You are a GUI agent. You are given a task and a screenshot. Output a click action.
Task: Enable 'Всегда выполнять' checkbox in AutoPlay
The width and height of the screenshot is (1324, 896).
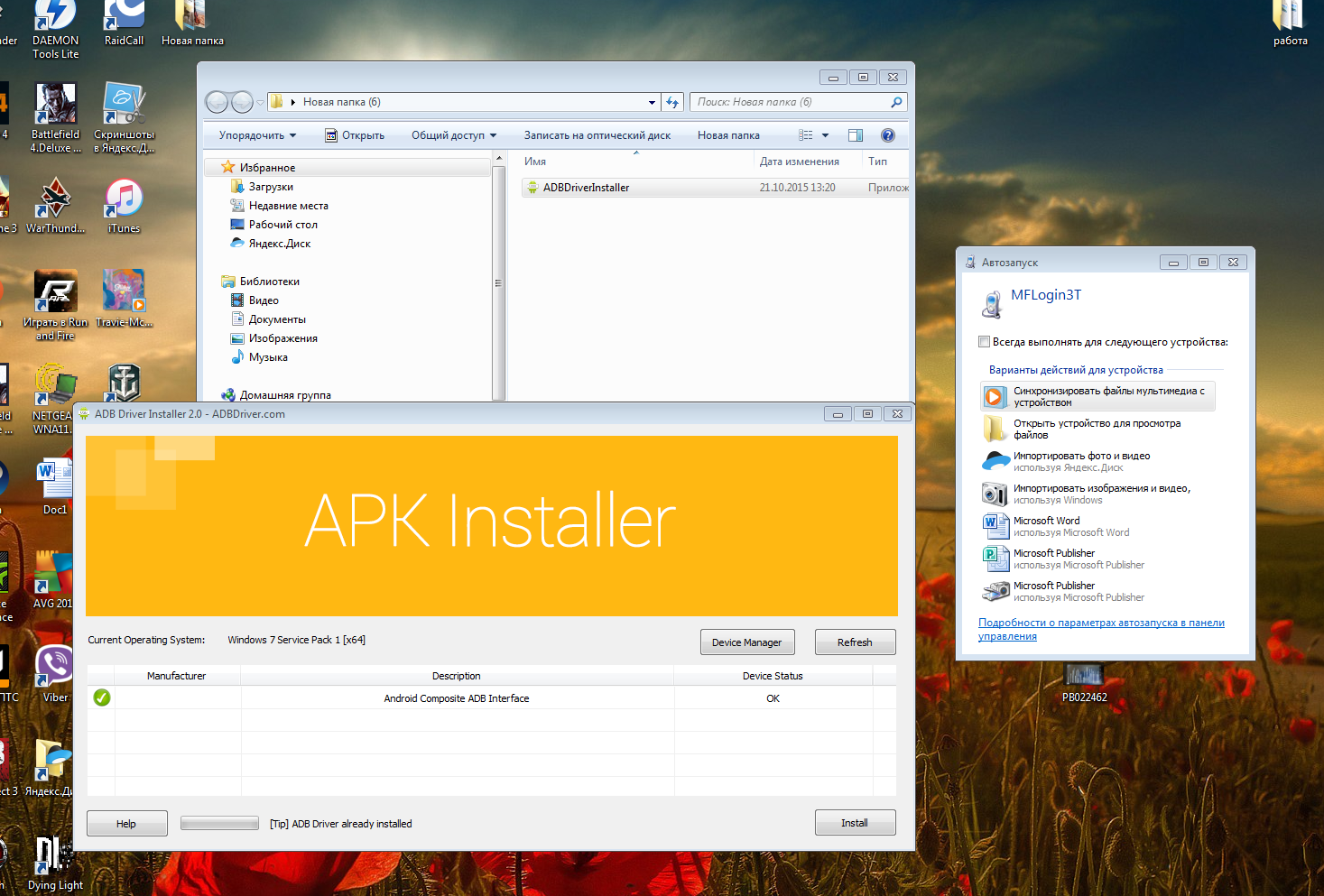point(985,342)
